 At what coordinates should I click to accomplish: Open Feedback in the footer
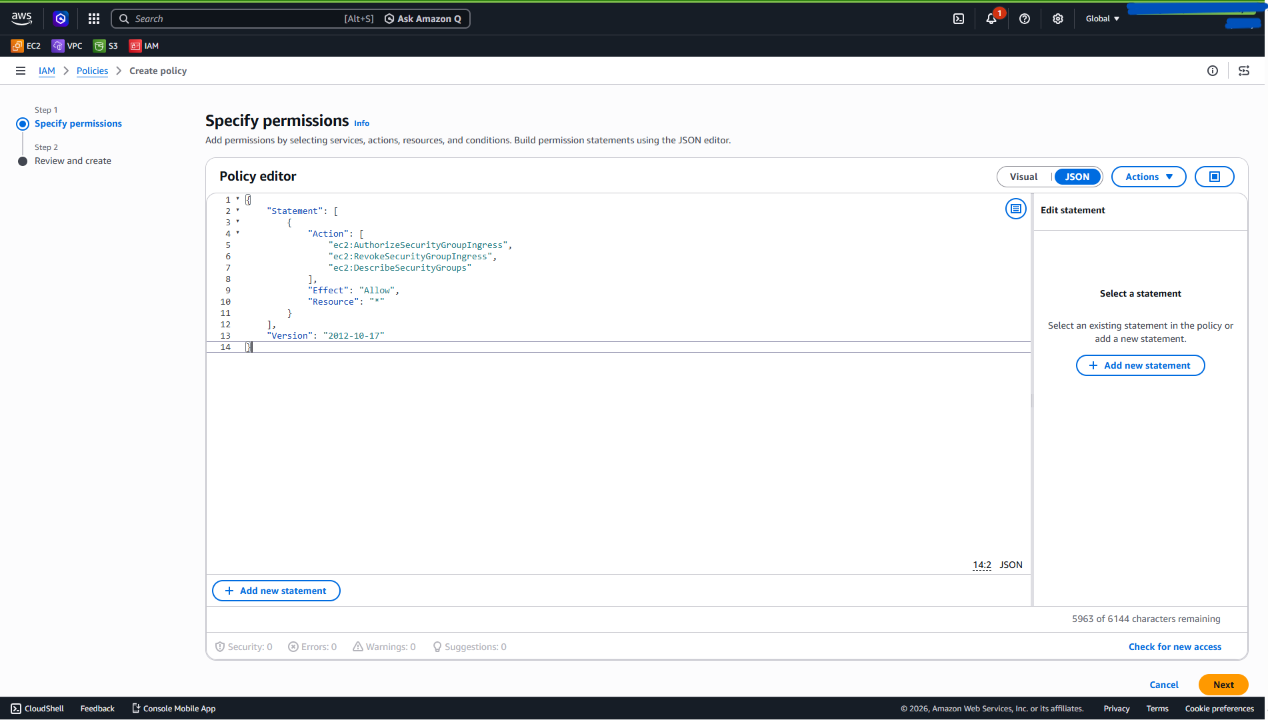click(97, 709)
